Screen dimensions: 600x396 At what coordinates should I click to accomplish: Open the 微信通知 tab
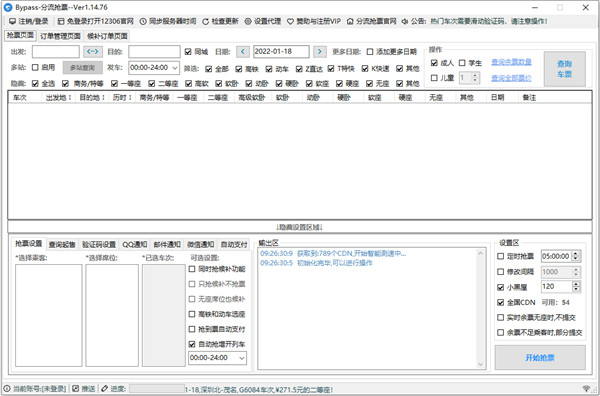pyautogui.click(x=201, y=244)
